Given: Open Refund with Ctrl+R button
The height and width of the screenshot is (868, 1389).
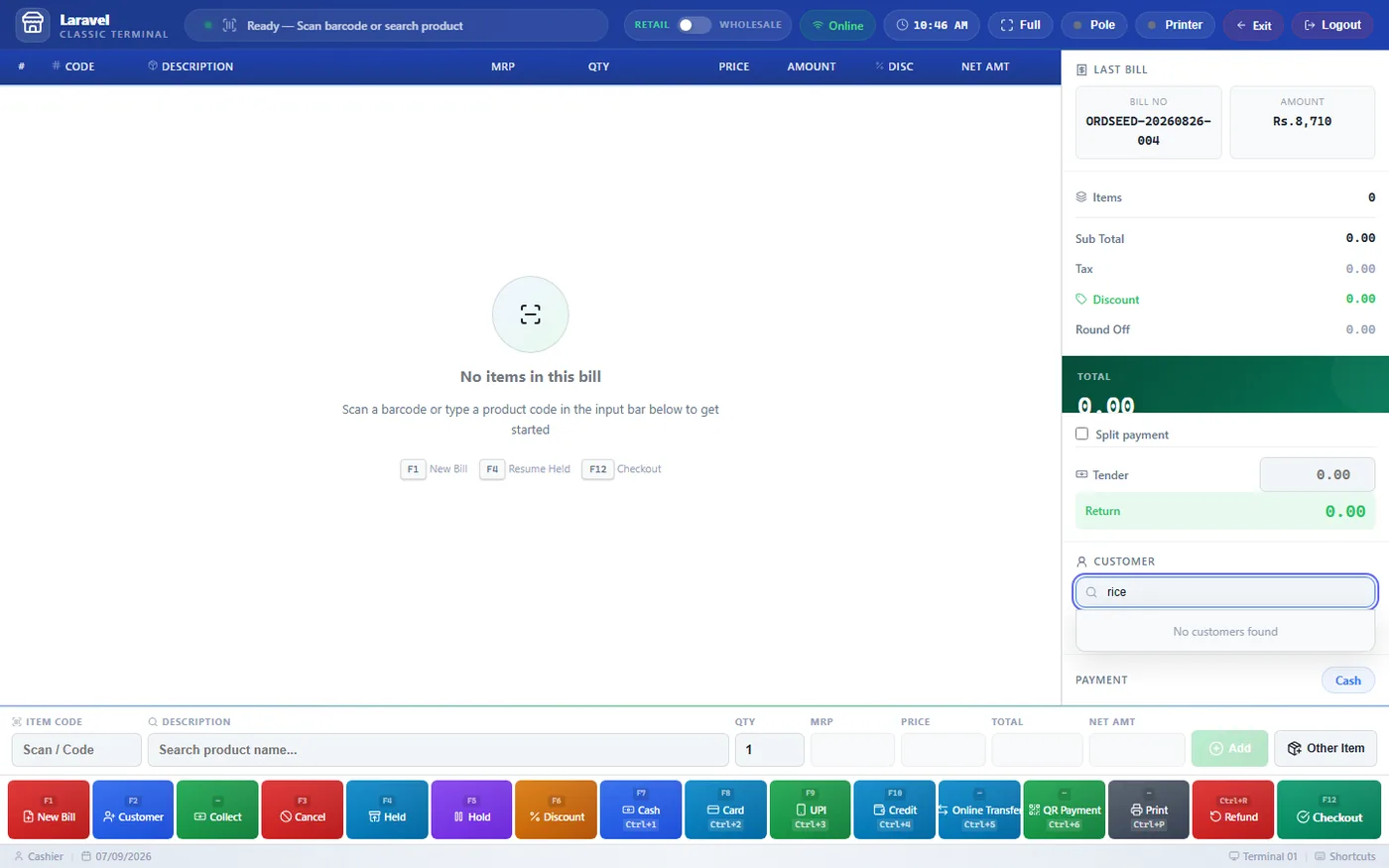Looking at the screenshot, I should pyautogui.click(x=1233, y=809).
